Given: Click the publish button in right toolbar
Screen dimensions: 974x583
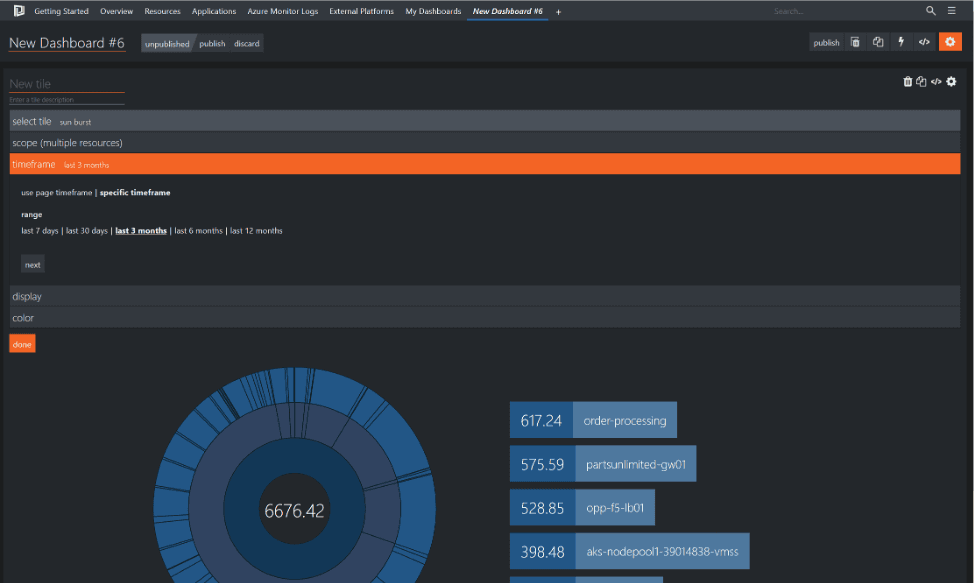Looking at the screenshot, I should [826, 42].
